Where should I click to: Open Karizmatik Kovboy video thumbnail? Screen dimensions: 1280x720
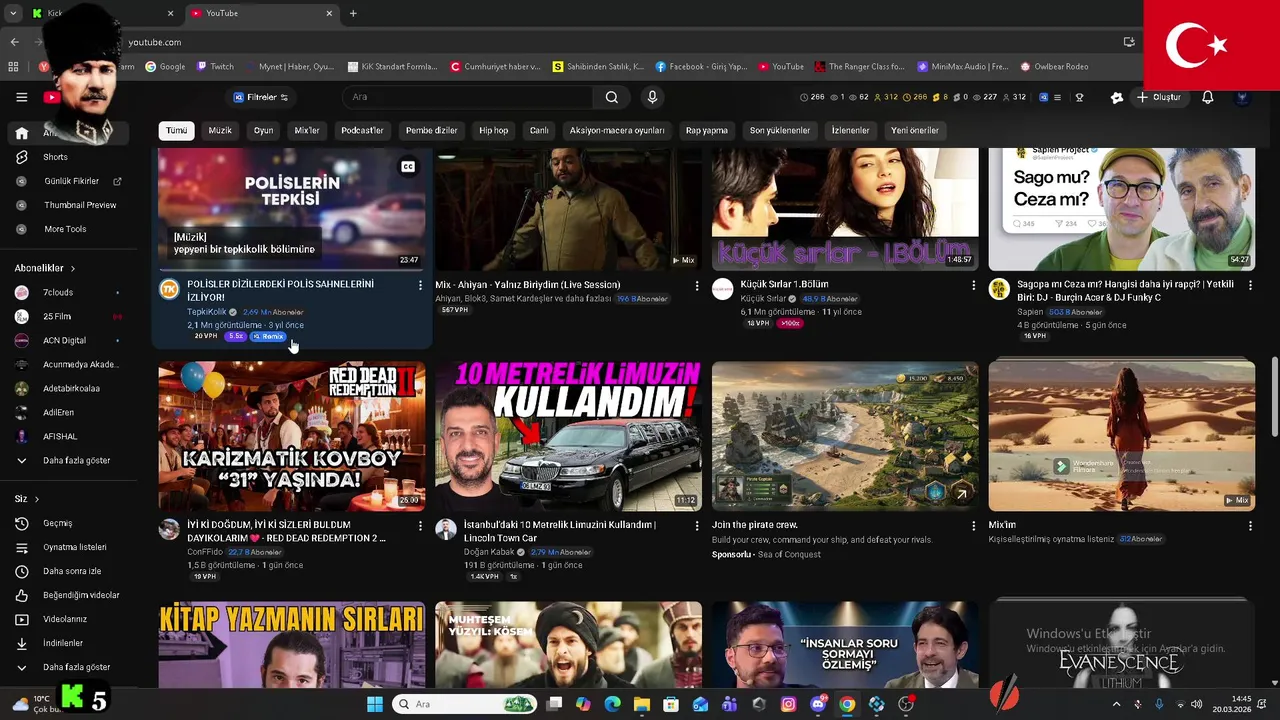[292, 437]
